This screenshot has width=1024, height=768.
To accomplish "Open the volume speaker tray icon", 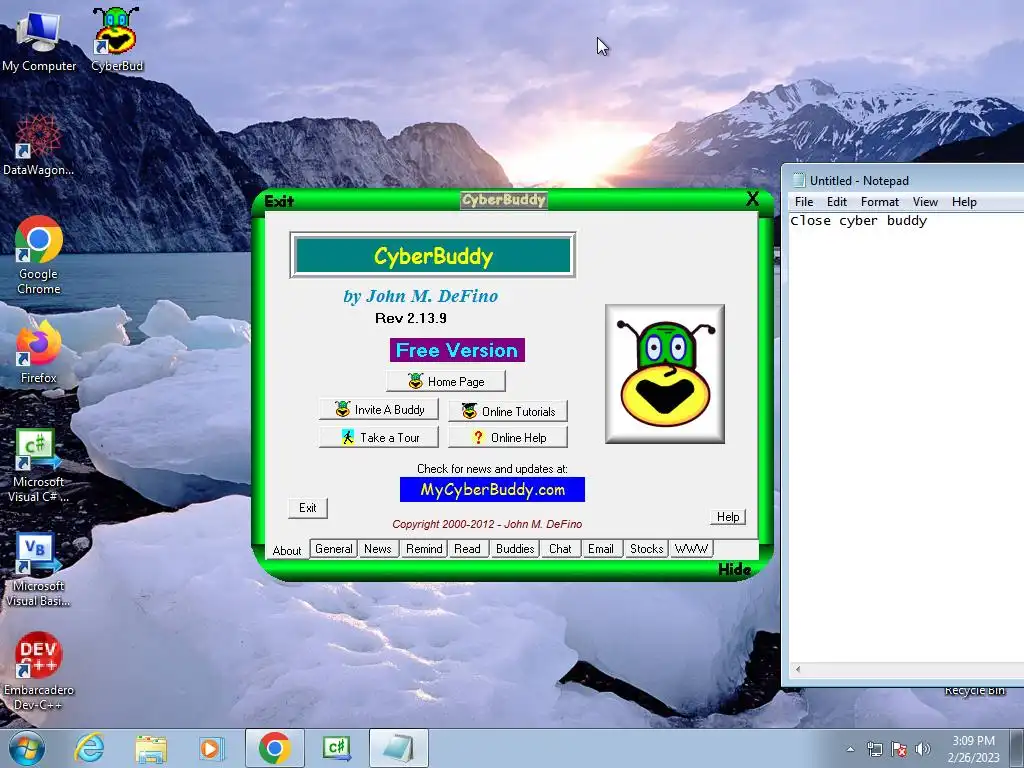I will pos(923,749).
